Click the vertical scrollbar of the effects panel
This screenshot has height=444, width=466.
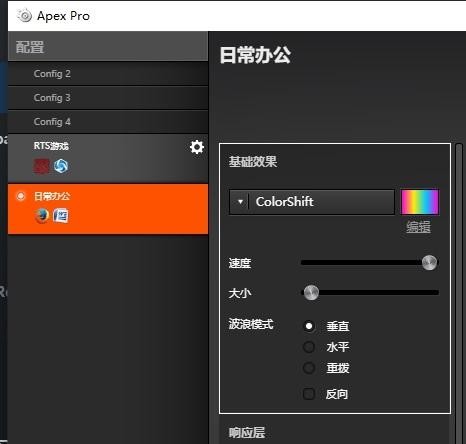(459, 293)
